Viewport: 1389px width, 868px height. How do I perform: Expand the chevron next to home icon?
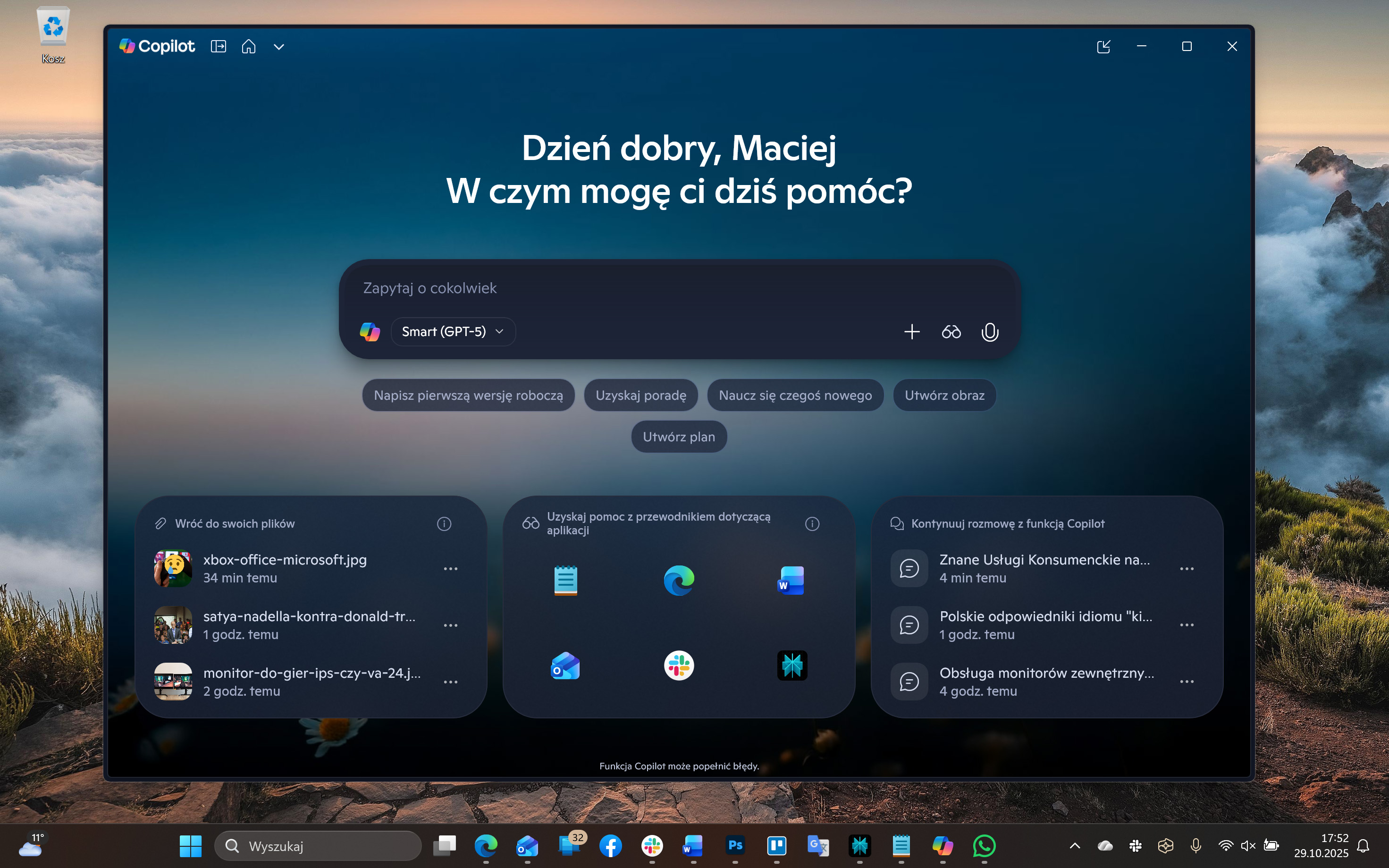[279, 47]
